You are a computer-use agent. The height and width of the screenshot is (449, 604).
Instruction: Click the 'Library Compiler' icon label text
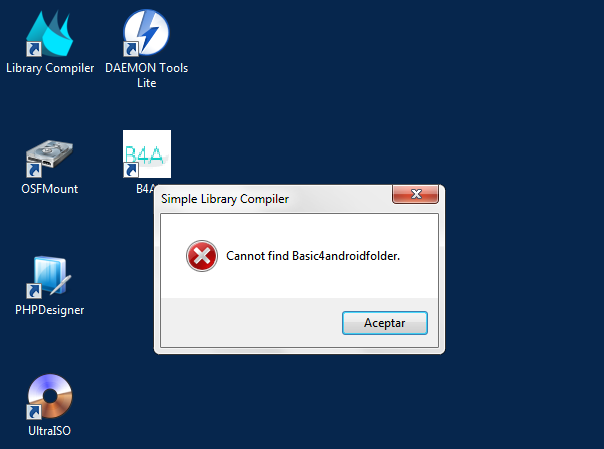point(50,68)
